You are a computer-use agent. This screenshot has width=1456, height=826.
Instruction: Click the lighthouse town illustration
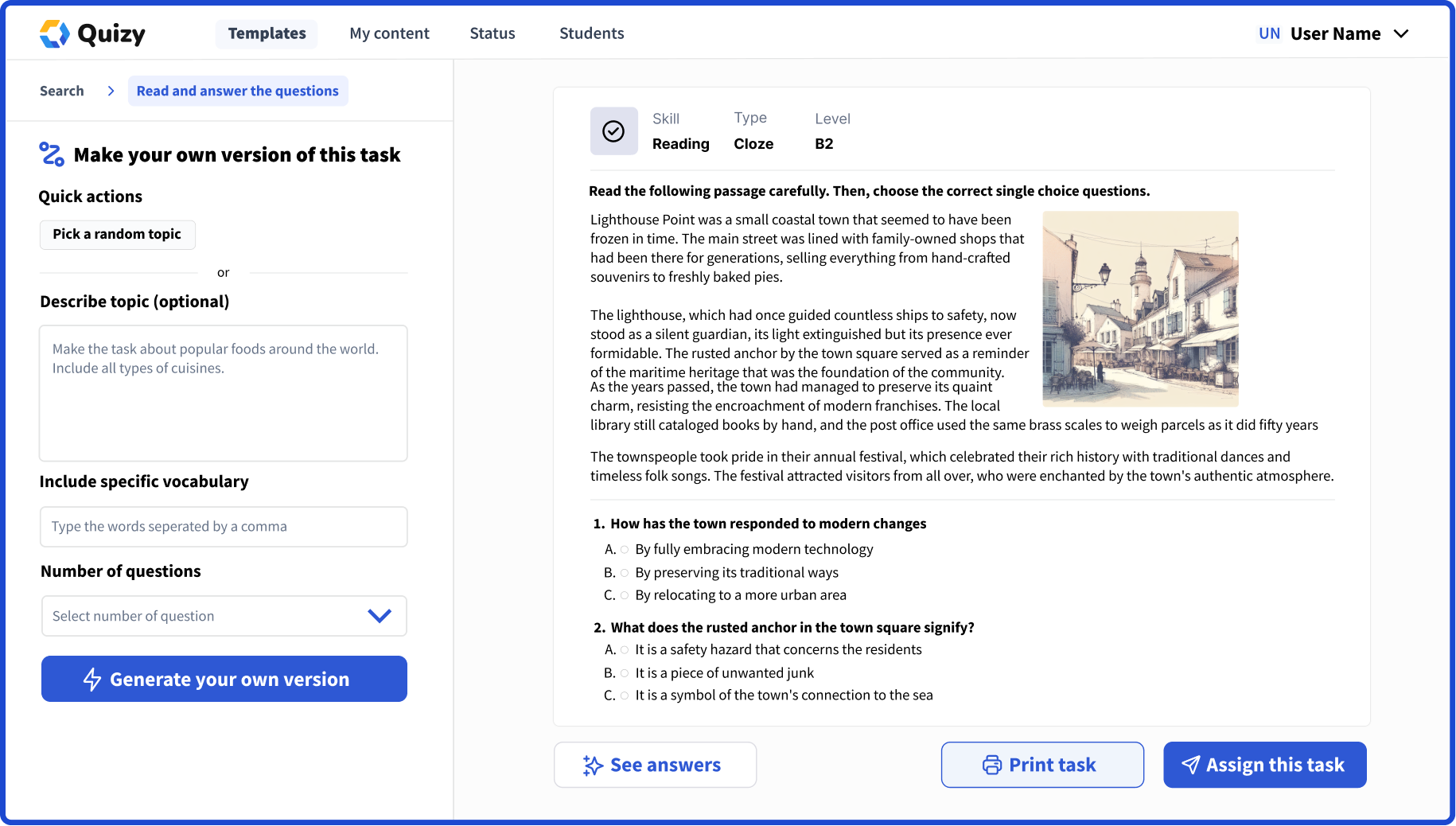click(1140, 309)
